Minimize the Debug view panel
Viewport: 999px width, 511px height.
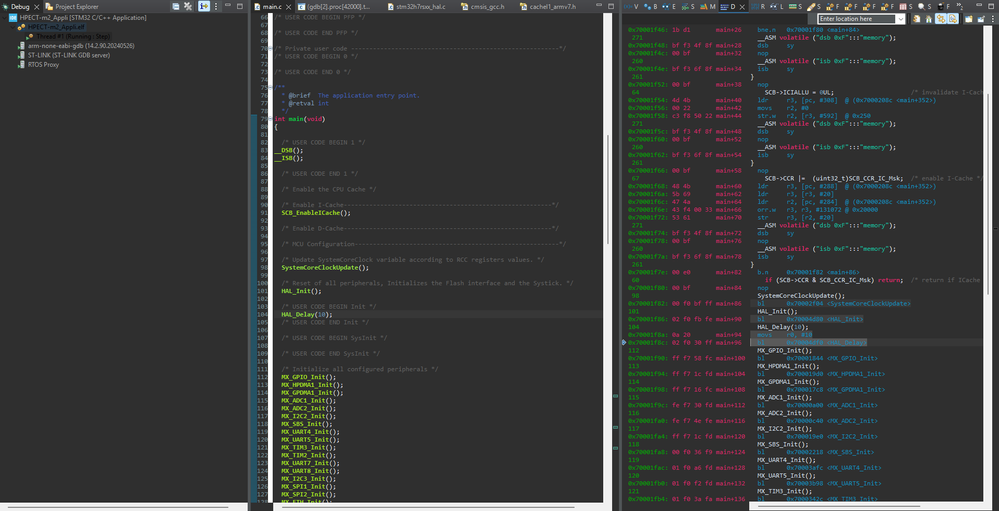pos(227,6)
